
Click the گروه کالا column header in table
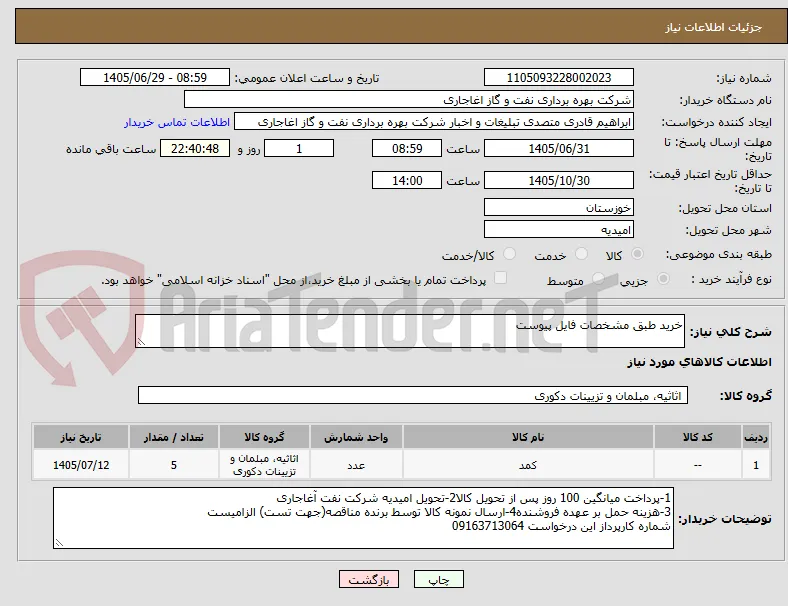coord(264,437)
